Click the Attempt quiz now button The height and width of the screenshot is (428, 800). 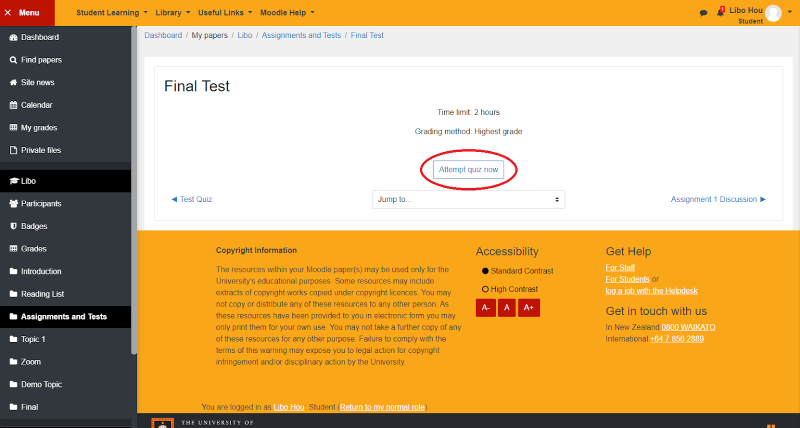(x=468, y=170)
